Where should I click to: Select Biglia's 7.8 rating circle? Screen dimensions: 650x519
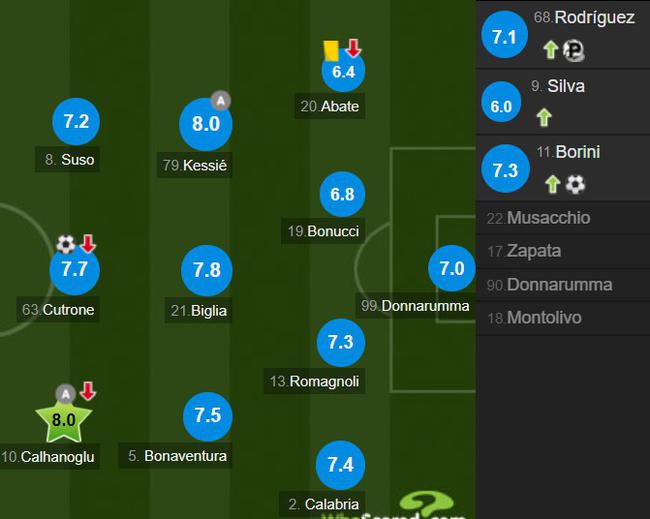tap(207, 270)
